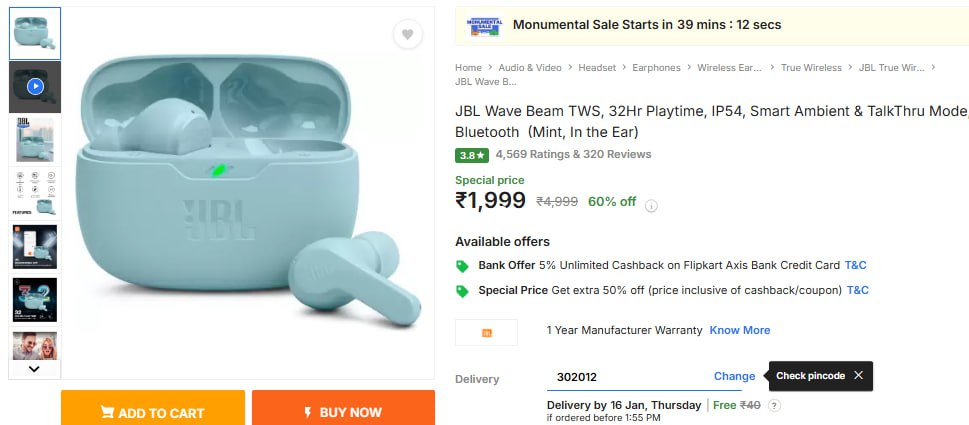The width and height of the screenshot is (969, 425).
Task: Go to Audio & Video breadcrumb
Action: click(529, 68)
